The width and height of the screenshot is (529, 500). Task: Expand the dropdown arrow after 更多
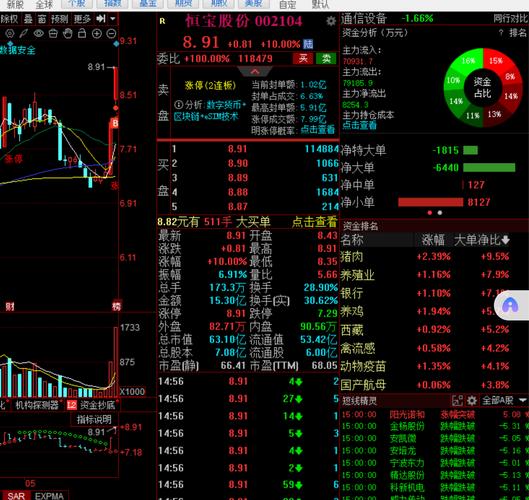113,19
